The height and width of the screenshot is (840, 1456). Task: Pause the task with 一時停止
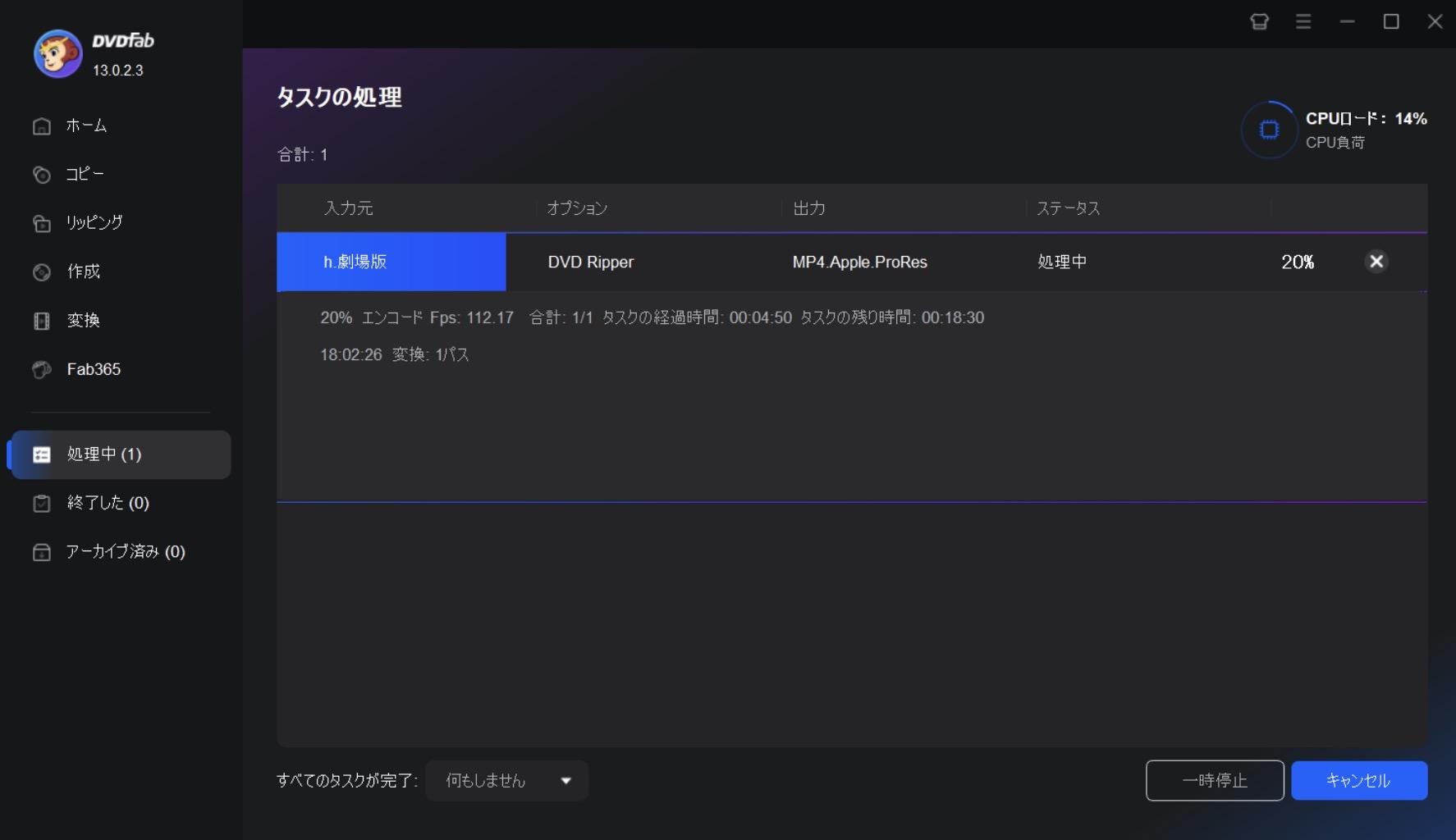(x=1215, y=780)
